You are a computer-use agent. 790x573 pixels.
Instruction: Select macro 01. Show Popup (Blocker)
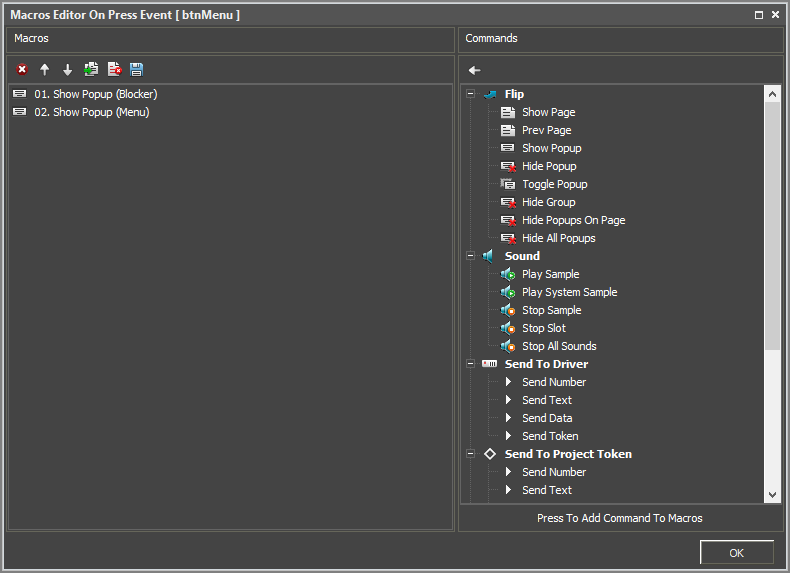point(95,94)
